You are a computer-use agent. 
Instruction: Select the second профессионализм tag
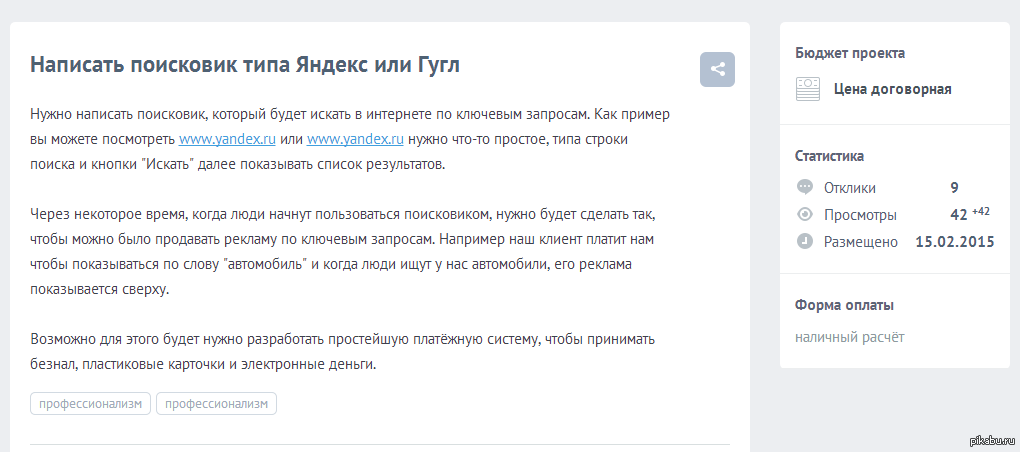click(x=217, y=403)
